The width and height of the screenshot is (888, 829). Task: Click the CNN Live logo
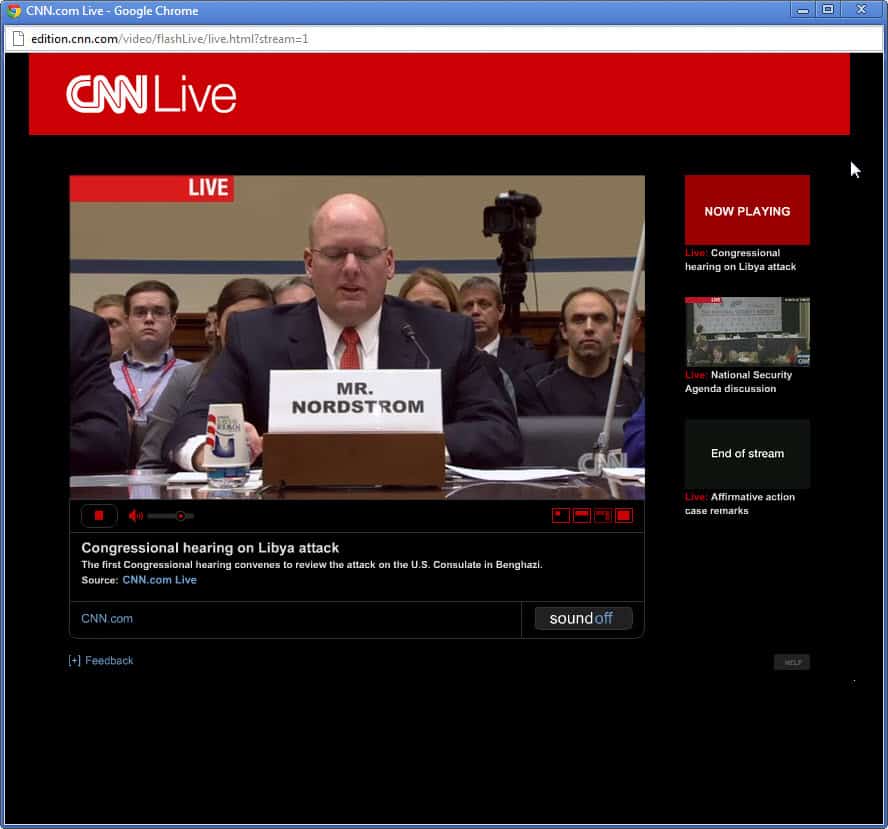click(x=151, y=95)
